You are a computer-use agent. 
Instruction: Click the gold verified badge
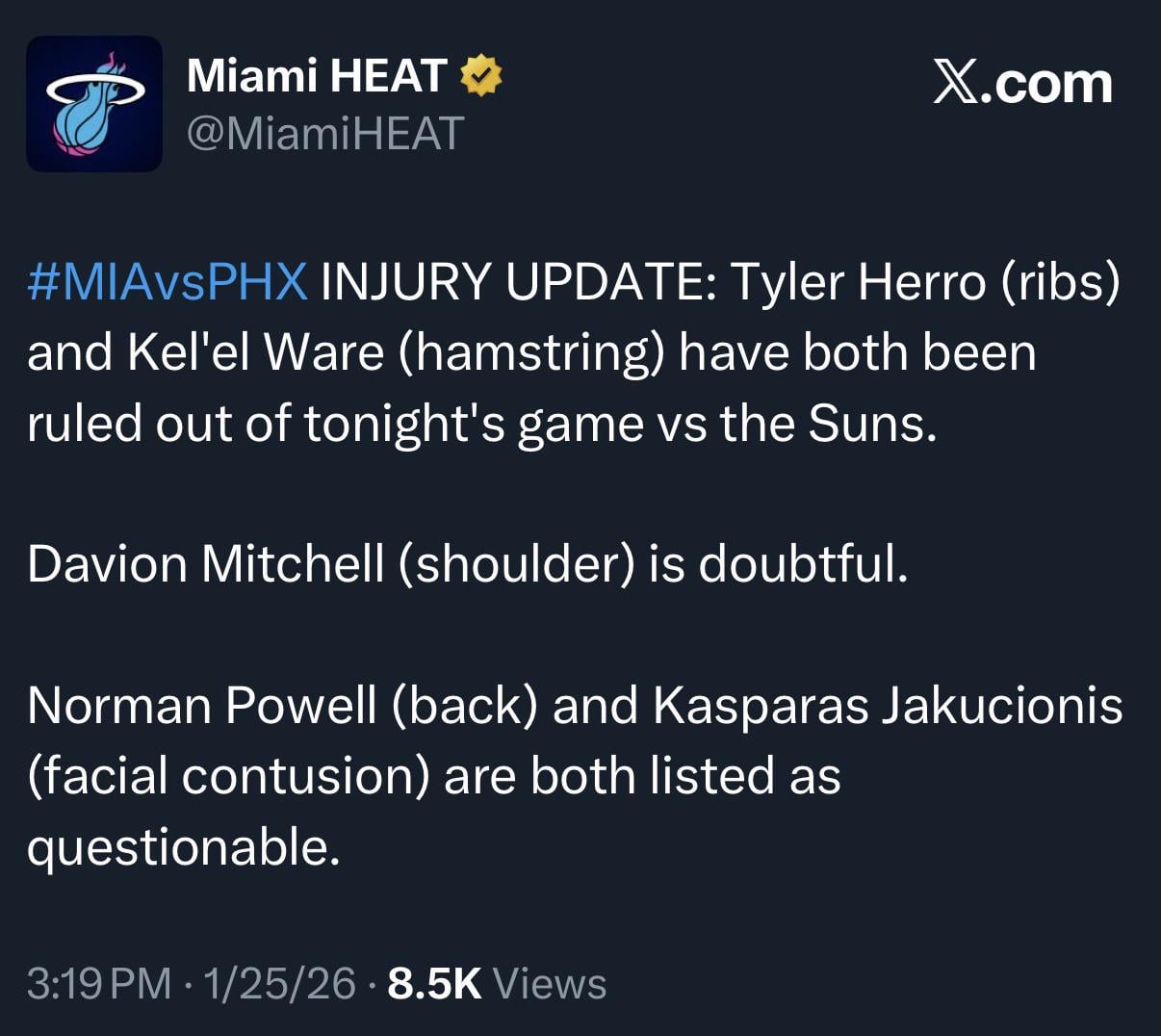(482, 76)
